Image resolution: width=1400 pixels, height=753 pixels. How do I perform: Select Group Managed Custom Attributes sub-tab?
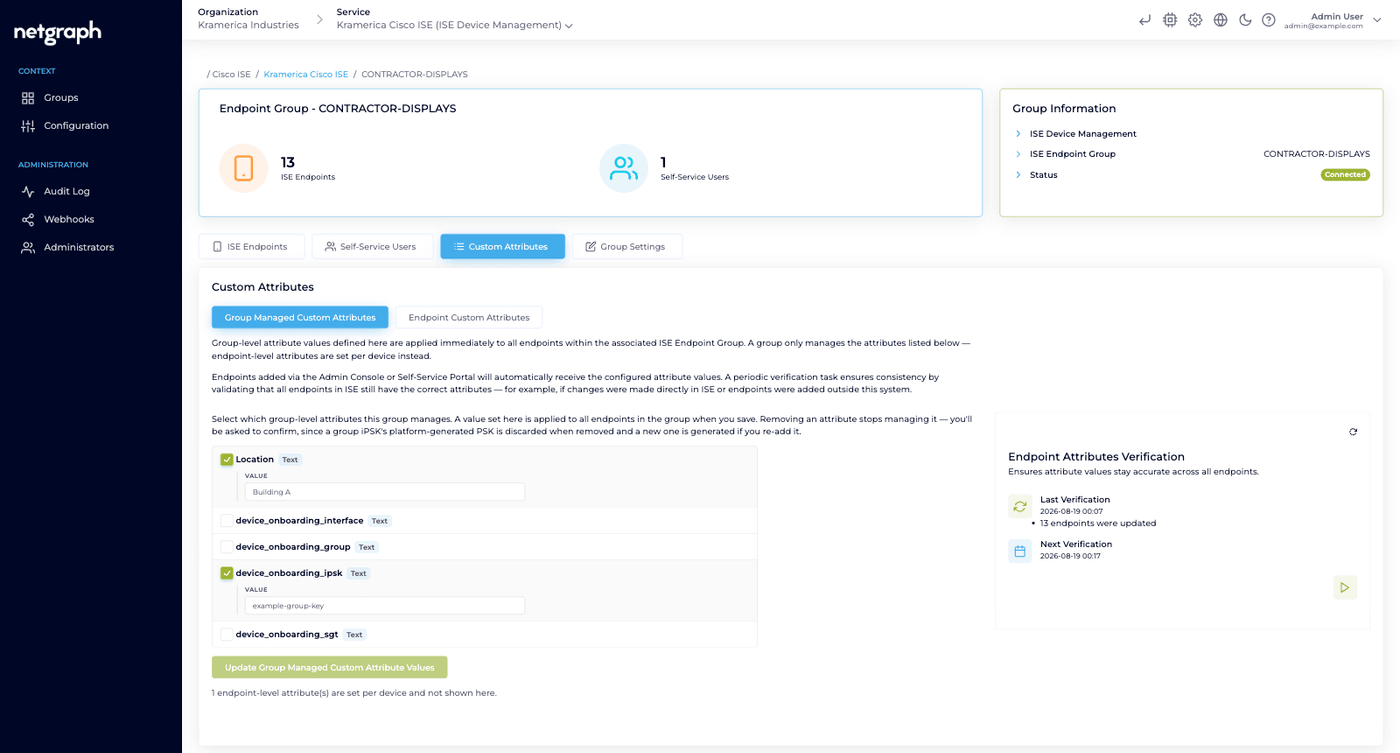(x=300, y=317)
